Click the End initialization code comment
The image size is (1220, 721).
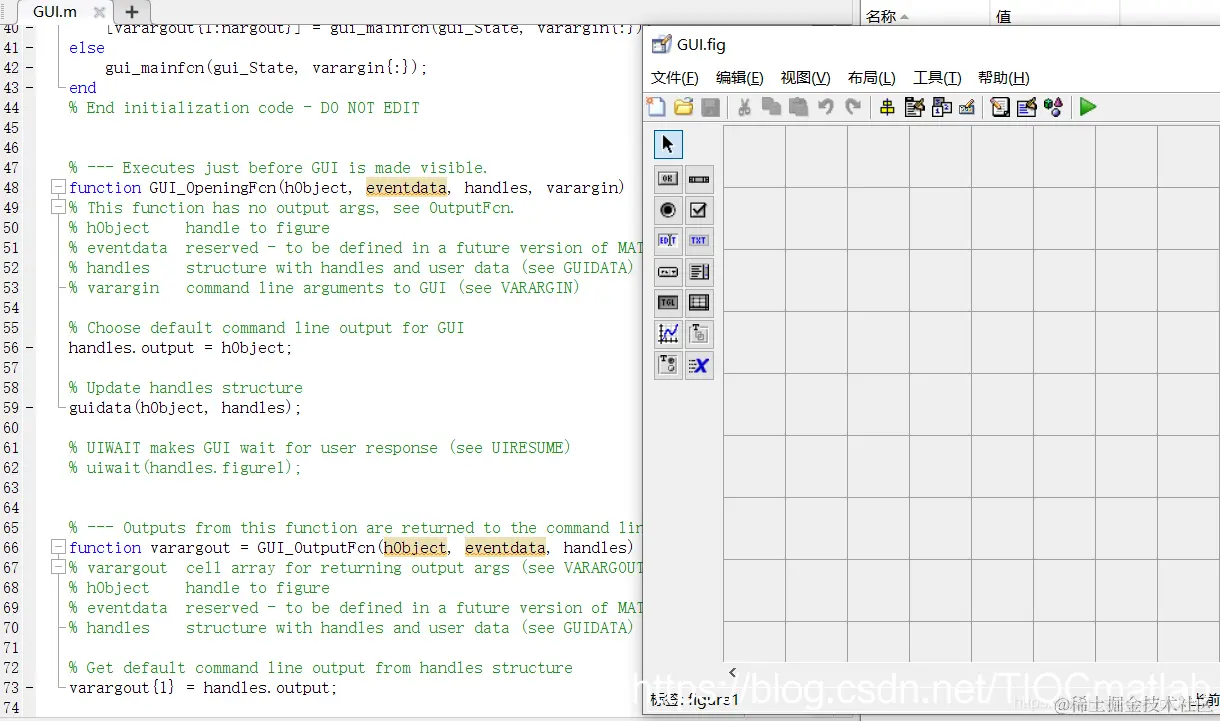[244, 108]
